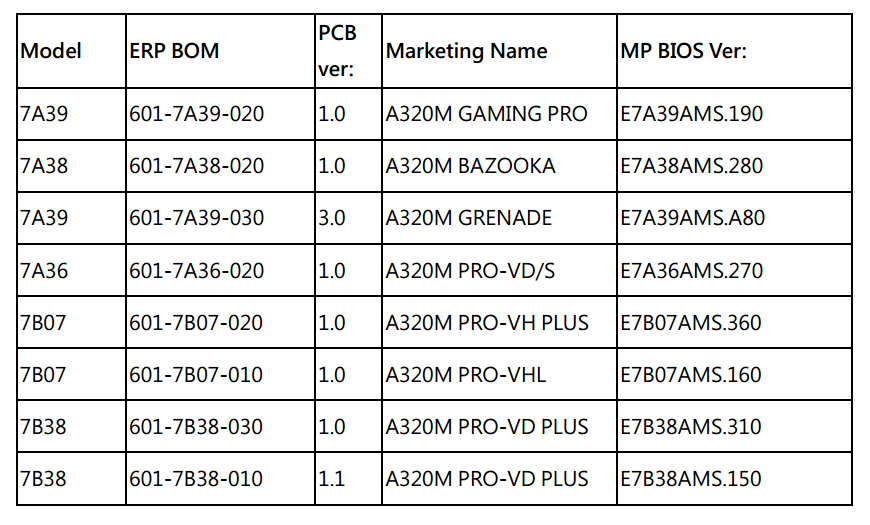Click BIOS version E7A39AMS.190

691,114
